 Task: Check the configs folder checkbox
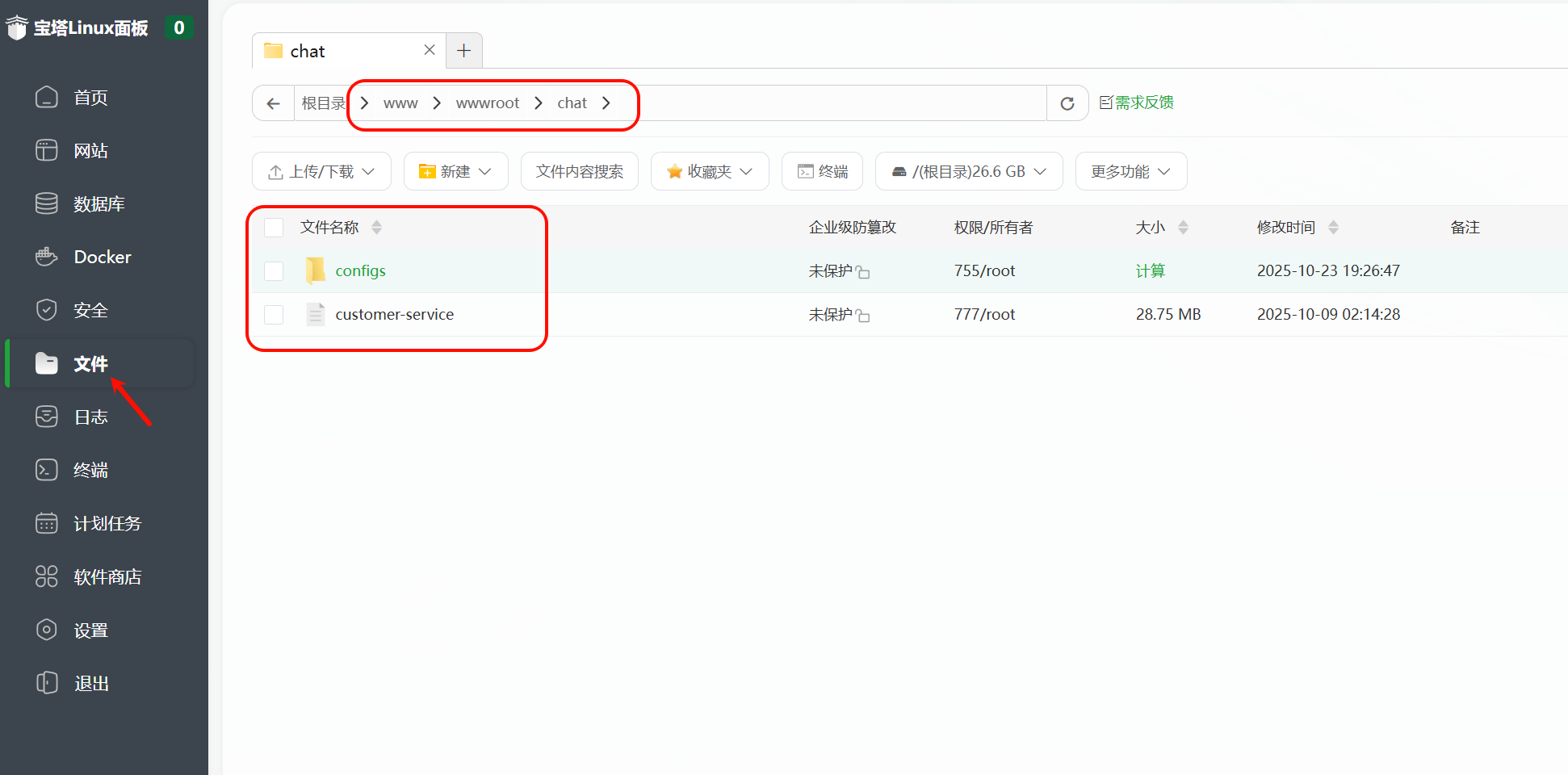tap(274, 270)
